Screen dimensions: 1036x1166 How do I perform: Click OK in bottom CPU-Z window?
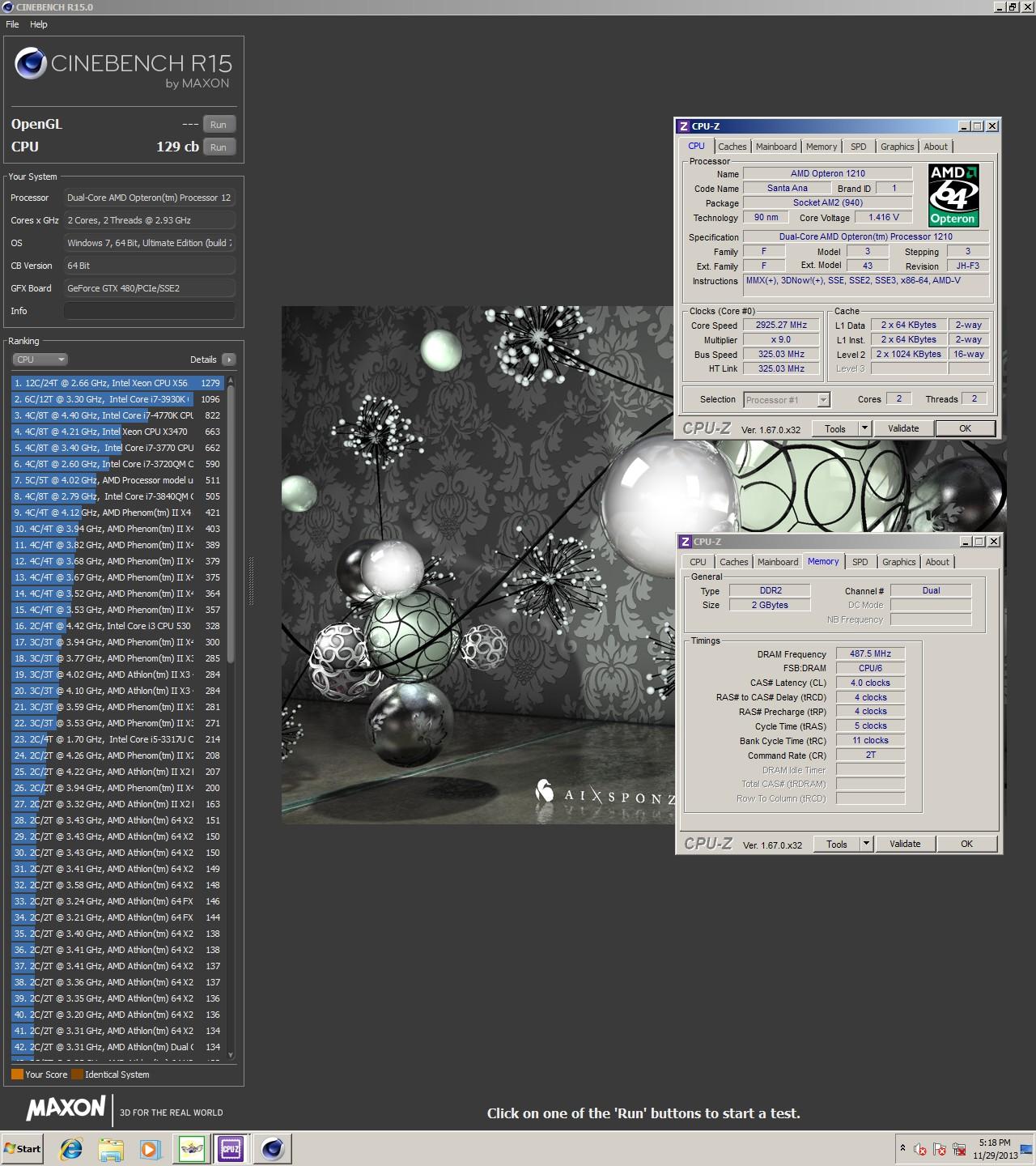(966, 845)
